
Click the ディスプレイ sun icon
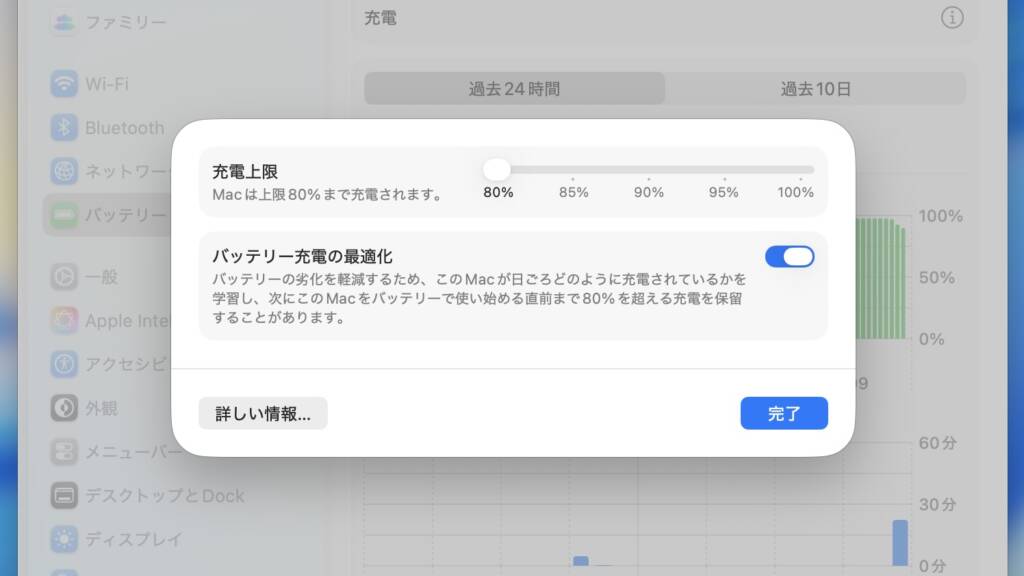(65, 539)
